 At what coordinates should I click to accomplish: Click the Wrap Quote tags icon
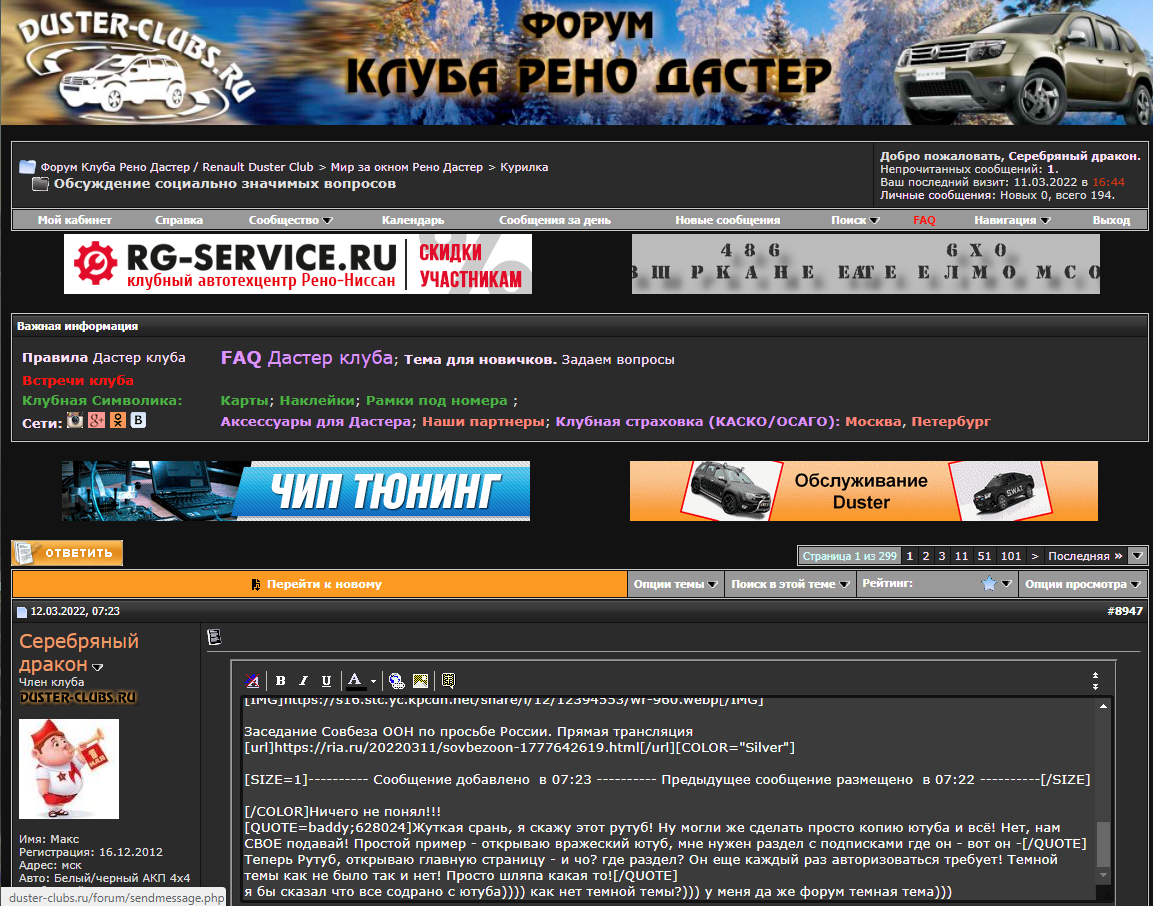point(448,681)
